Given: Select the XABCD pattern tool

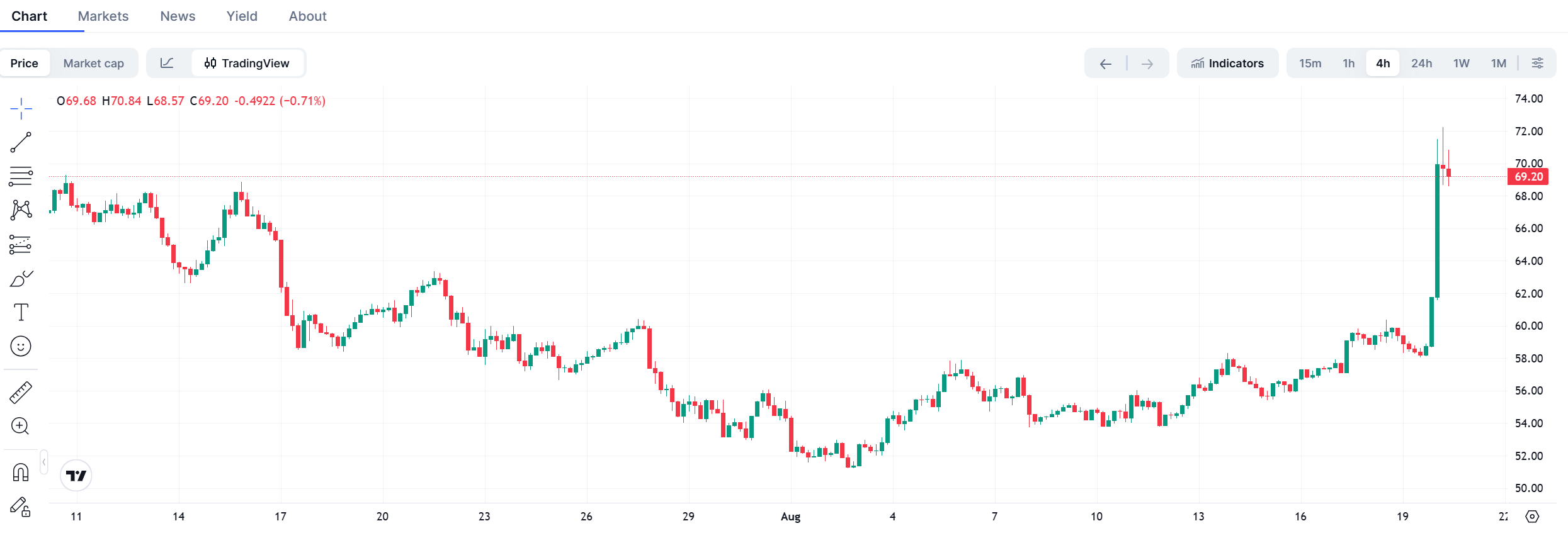Looking at the screenshot, I should [21, 210].
